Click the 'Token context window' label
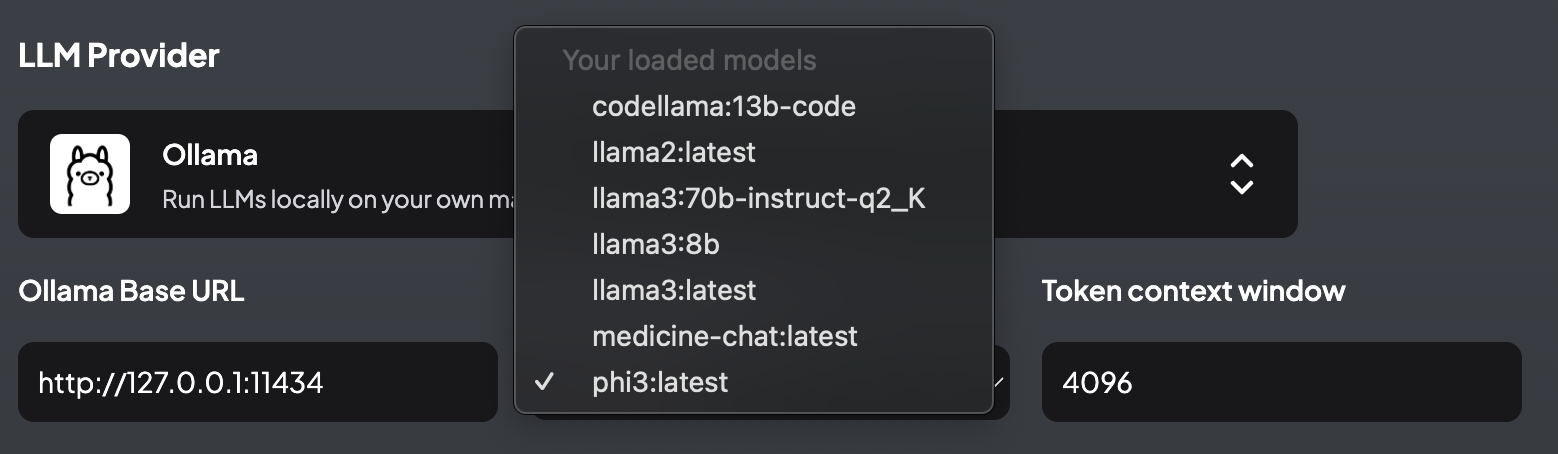This screenshot has width=1558, height=454. tap(1193, 291)
